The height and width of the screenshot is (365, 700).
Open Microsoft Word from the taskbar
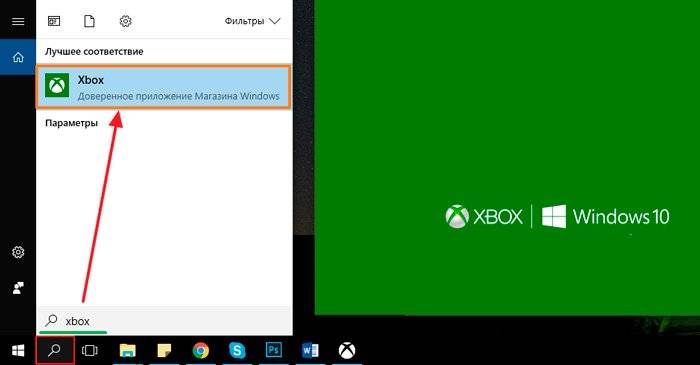(310, 350)
